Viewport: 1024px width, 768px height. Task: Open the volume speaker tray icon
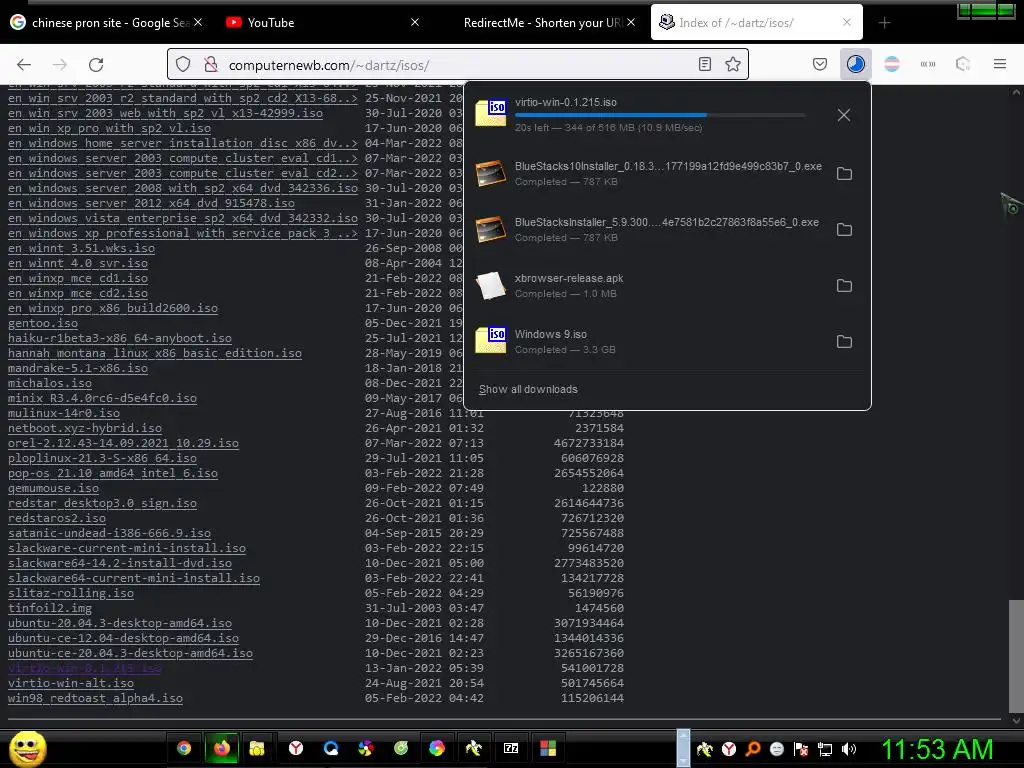tap(848, 749)
